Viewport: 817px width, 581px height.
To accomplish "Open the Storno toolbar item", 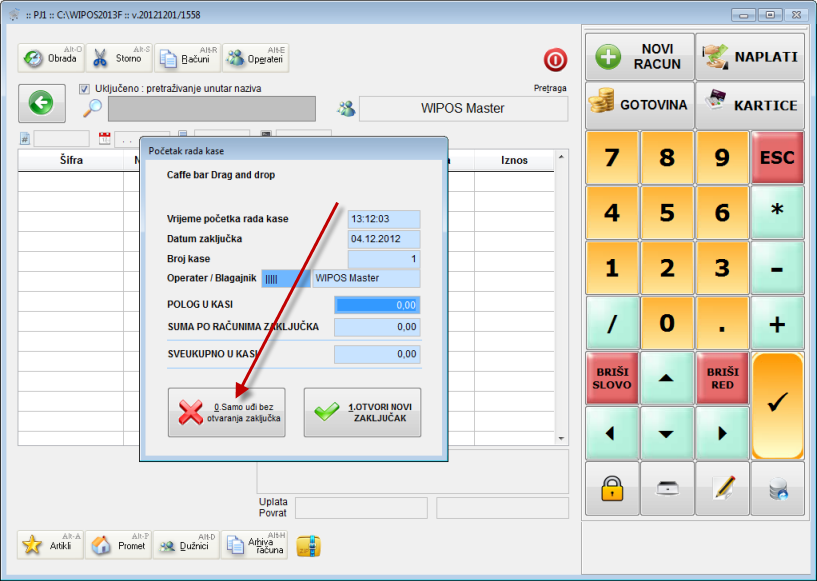I will 118,58.
